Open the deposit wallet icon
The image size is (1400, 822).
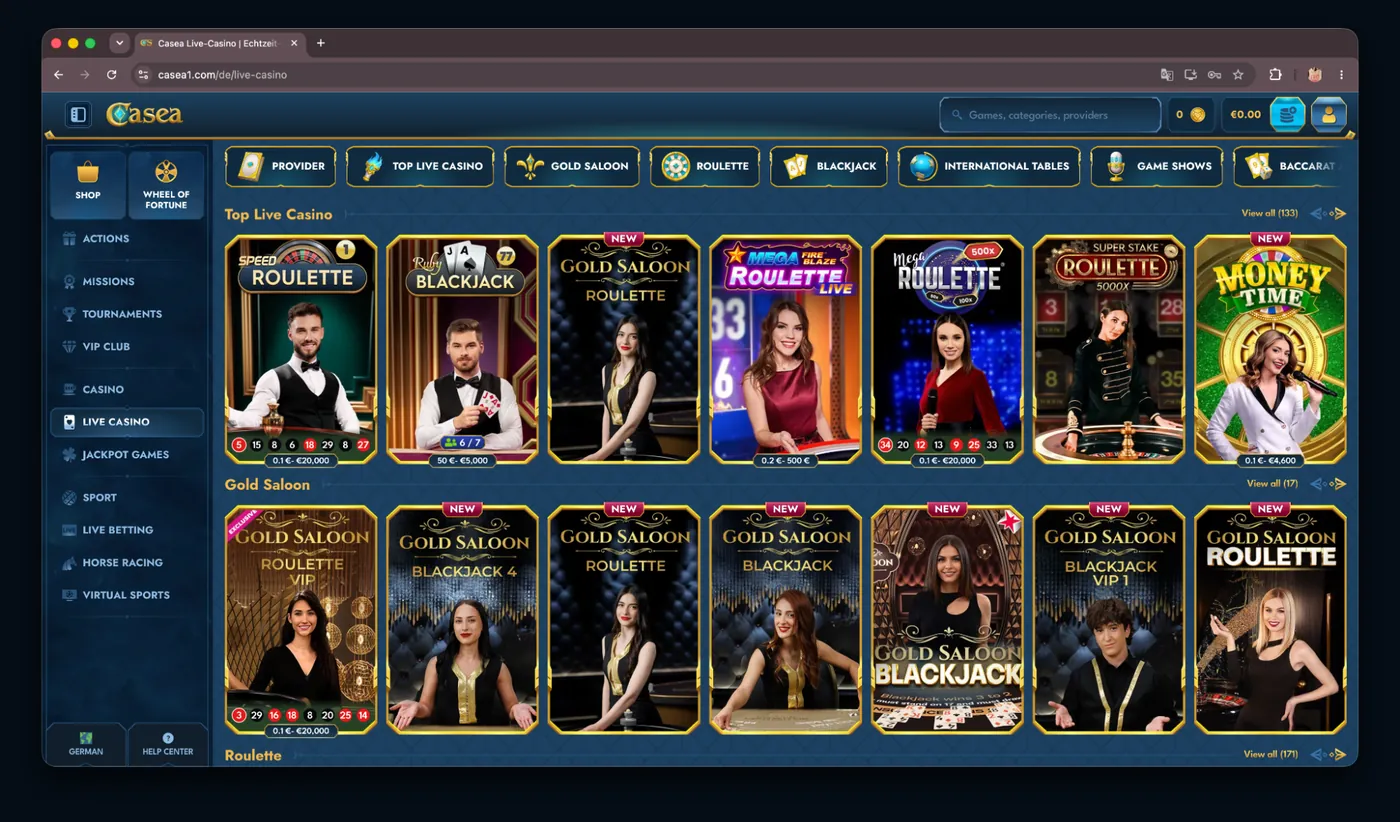[x=1287, y=115]
